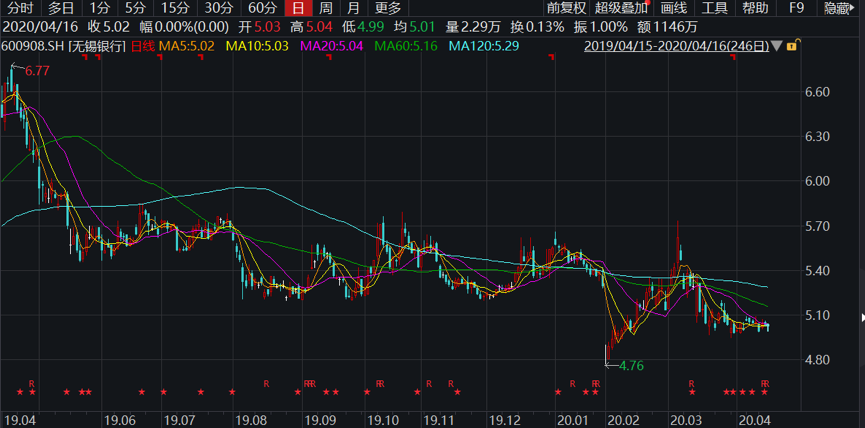
Task: Click the lock icon beside the date range
Action: [x=792, y=46]
